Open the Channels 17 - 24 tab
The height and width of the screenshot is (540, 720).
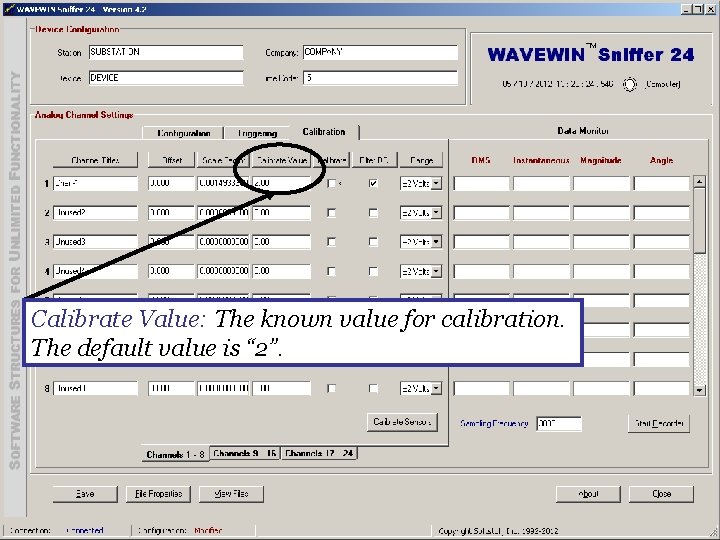tap(319, 453)
